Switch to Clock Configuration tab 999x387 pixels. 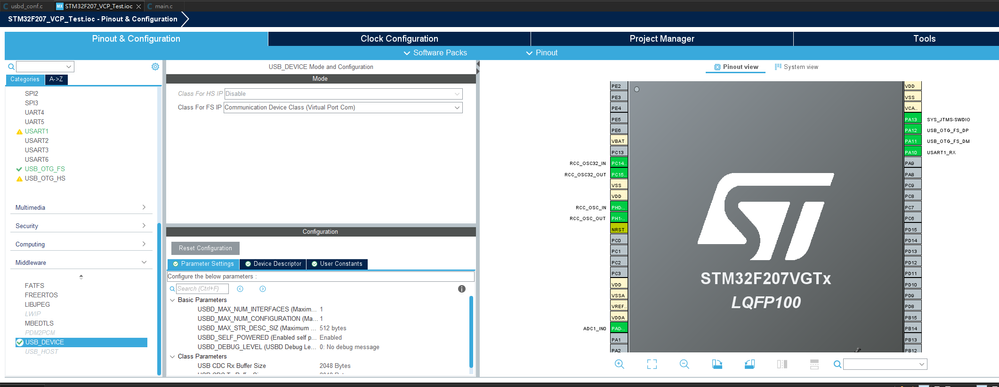click(399, 39)
